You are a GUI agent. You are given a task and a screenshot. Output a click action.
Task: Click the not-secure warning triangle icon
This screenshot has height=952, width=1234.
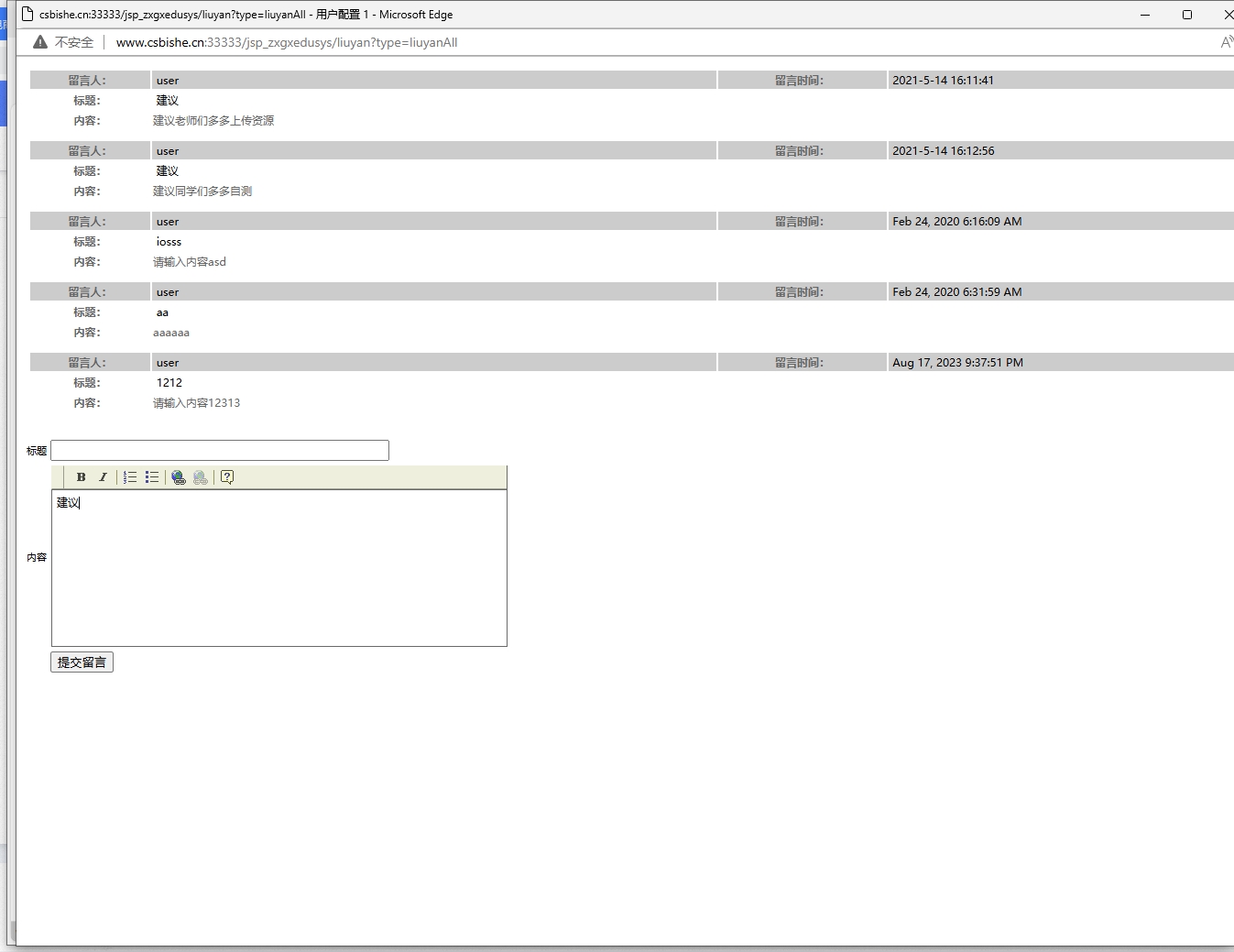pyautogui.click(x=40, y=42)
